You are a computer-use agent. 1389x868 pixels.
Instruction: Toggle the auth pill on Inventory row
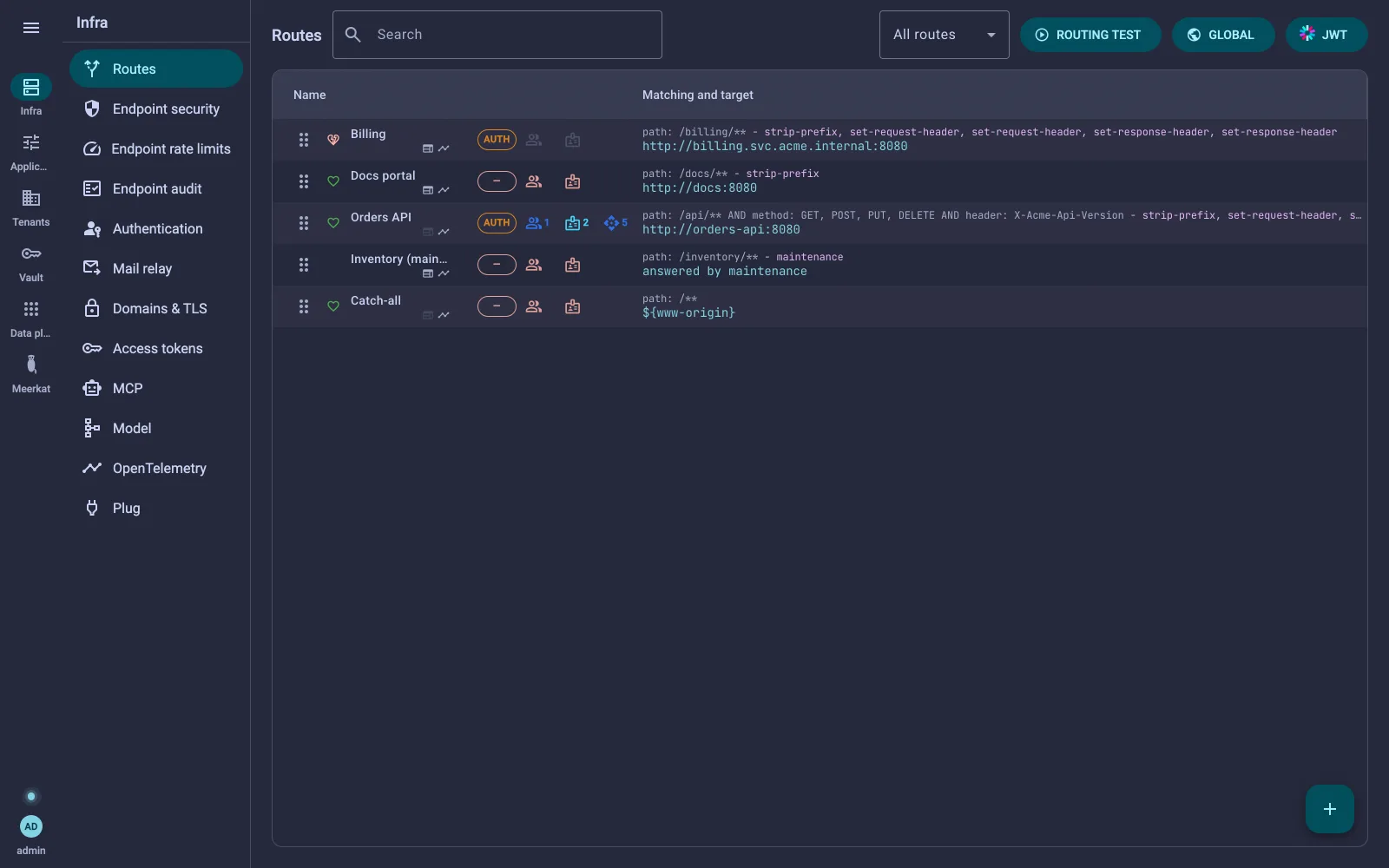coord(497,265)
